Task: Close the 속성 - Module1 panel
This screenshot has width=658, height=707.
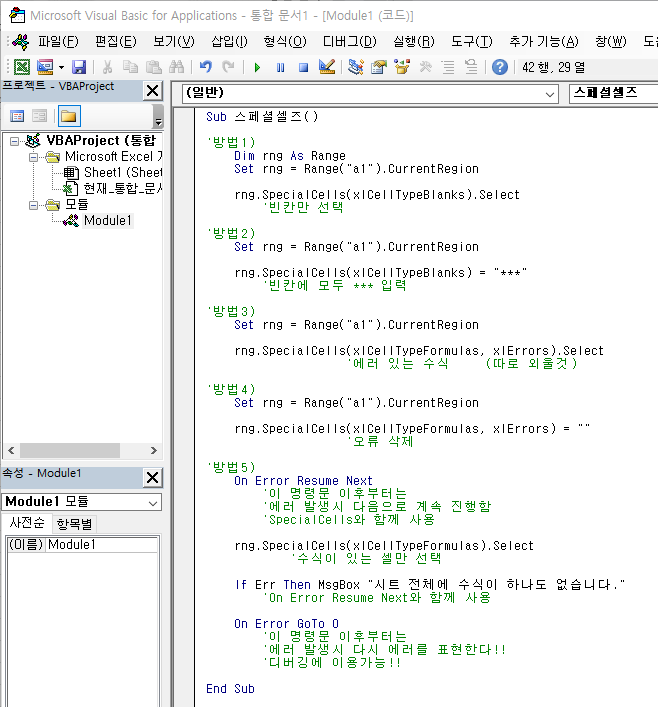Action: point(153,477)
